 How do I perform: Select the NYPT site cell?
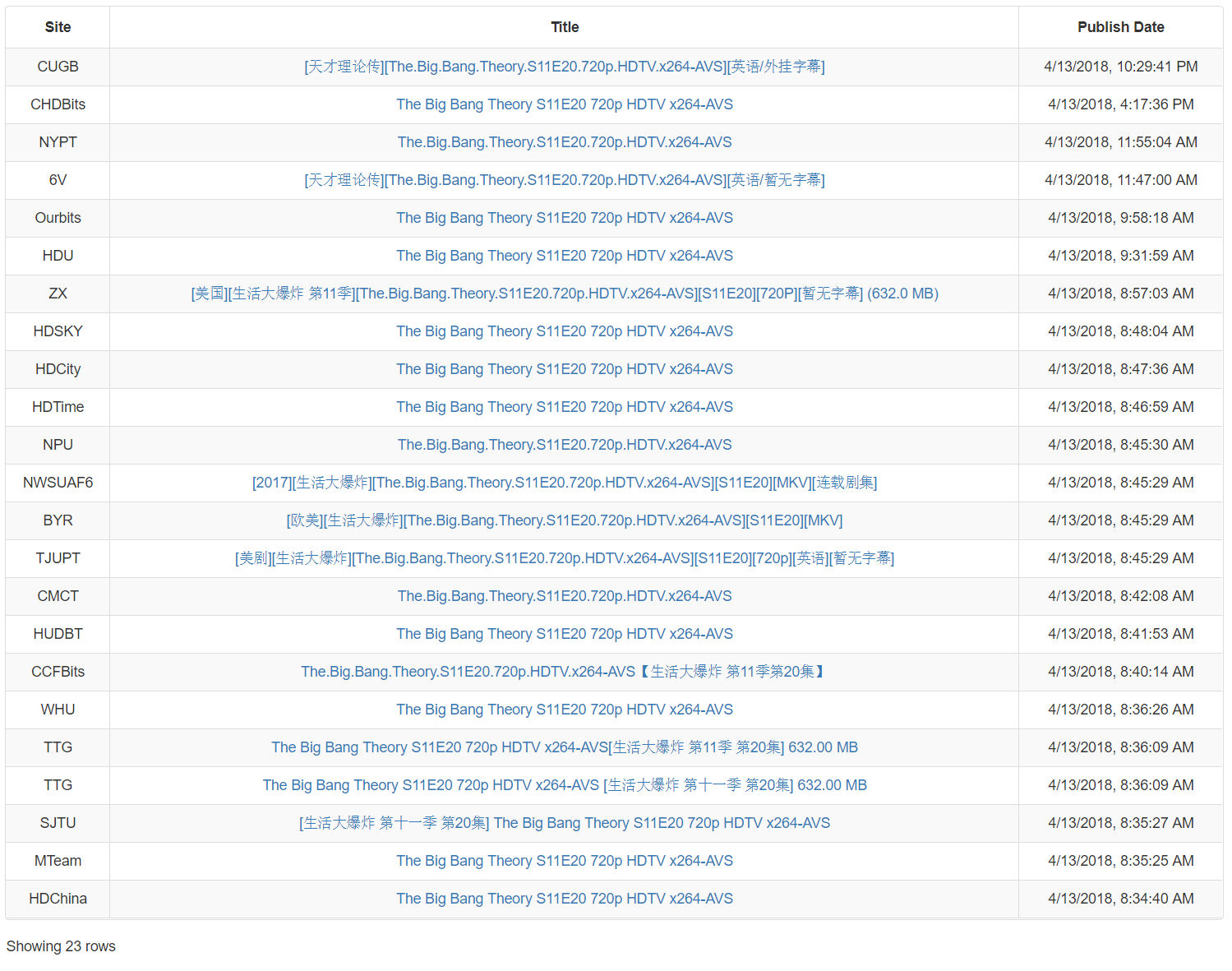pyautogui.click(x=58, y=142)
